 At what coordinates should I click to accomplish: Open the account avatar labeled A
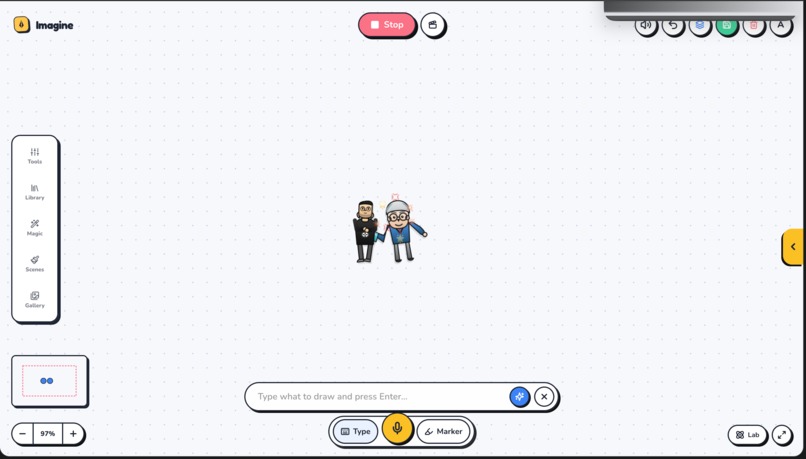[780, 25]
